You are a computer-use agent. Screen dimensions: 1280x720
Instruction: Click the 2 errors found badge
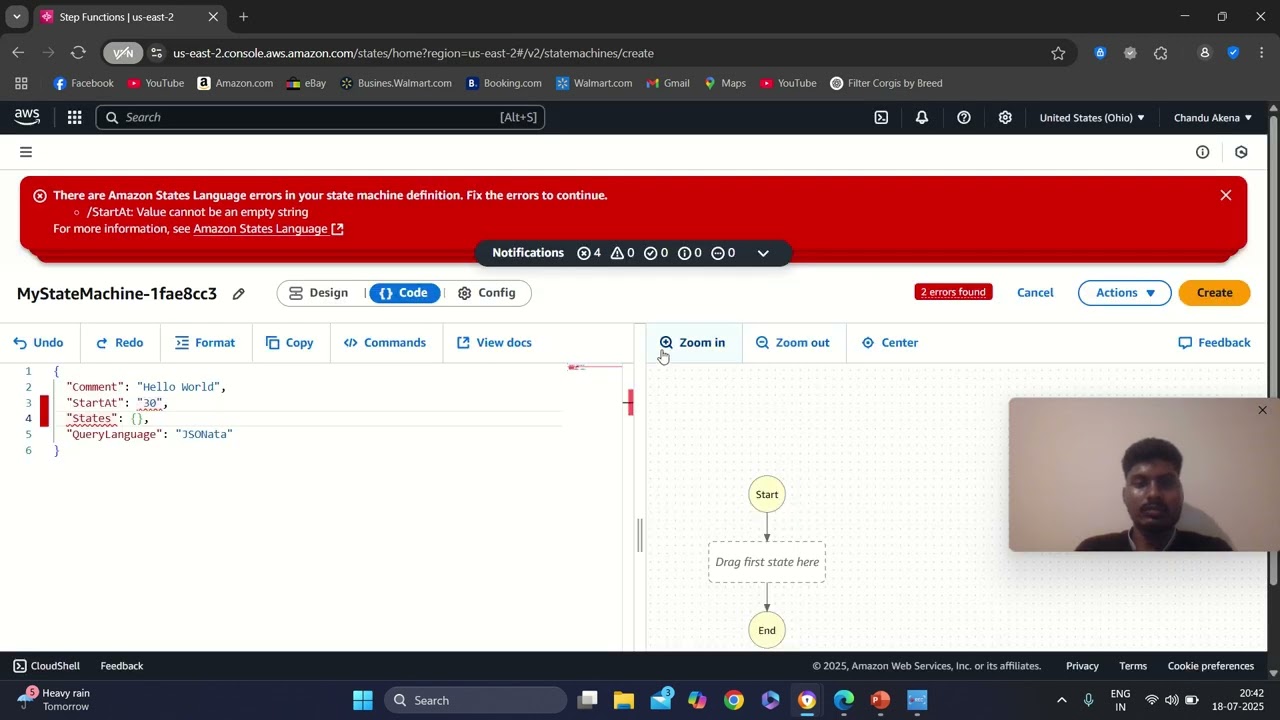point(953,292)
